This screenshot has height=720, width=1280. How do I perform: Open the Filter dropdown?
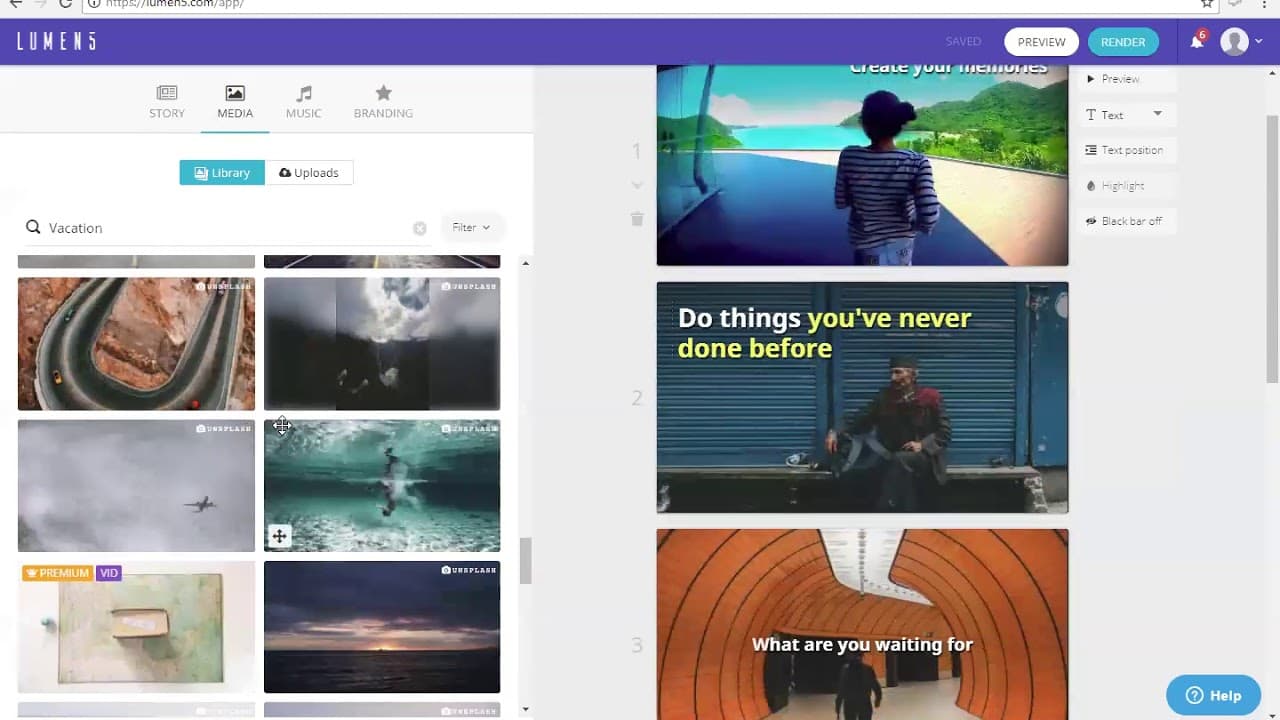(471, 227)
